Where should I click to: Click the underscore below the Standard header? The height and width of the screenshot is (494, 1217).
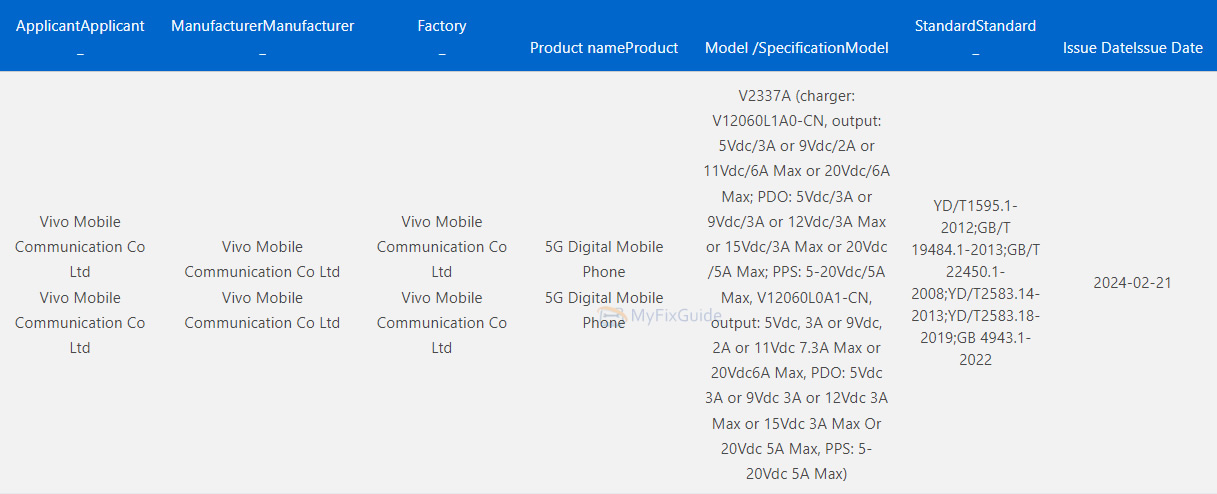[x=975, y=51]
